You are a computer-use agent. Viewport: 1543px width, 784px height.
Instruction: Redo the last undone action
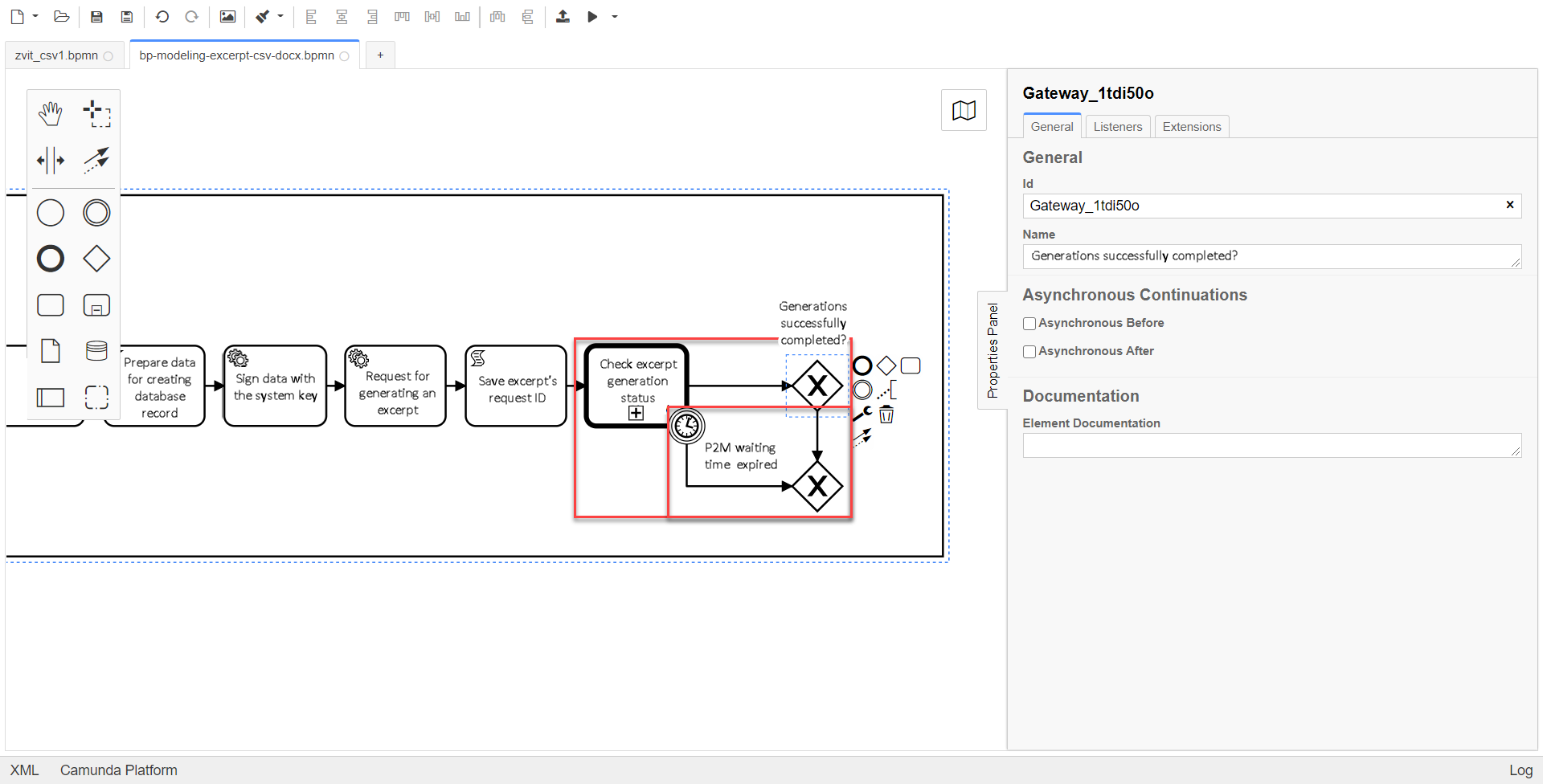click(x=191, y=16)
